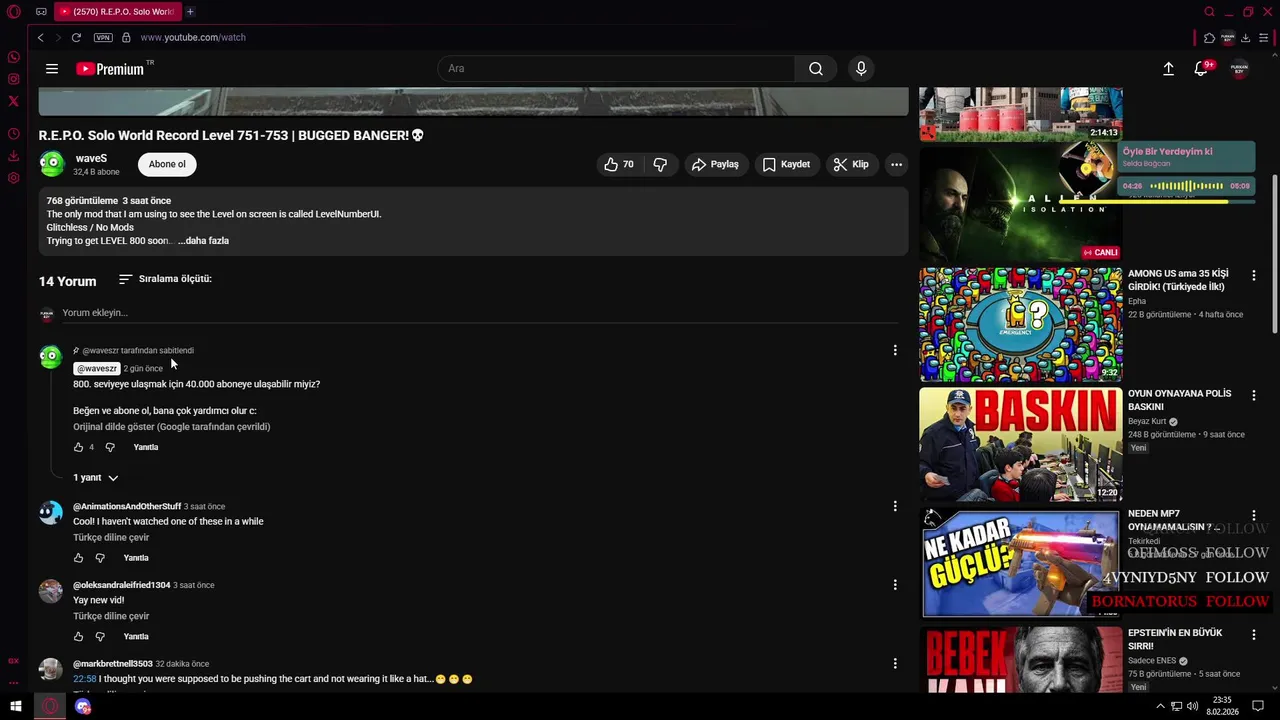This screenshot has width=1280, height=720.
Task: Start voice search with microphone
Action: tap(861, 69)
